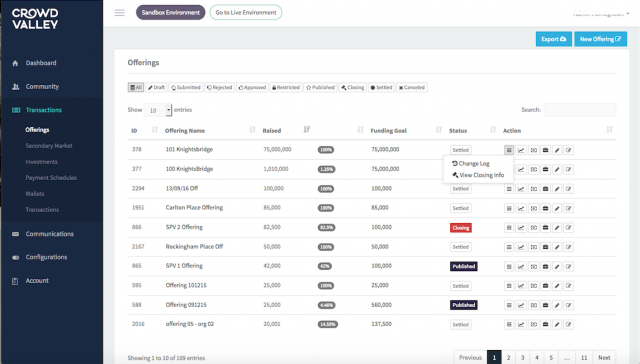Open the Show entries count dropdown
This screenshot has width=640, height=364.
158,110
